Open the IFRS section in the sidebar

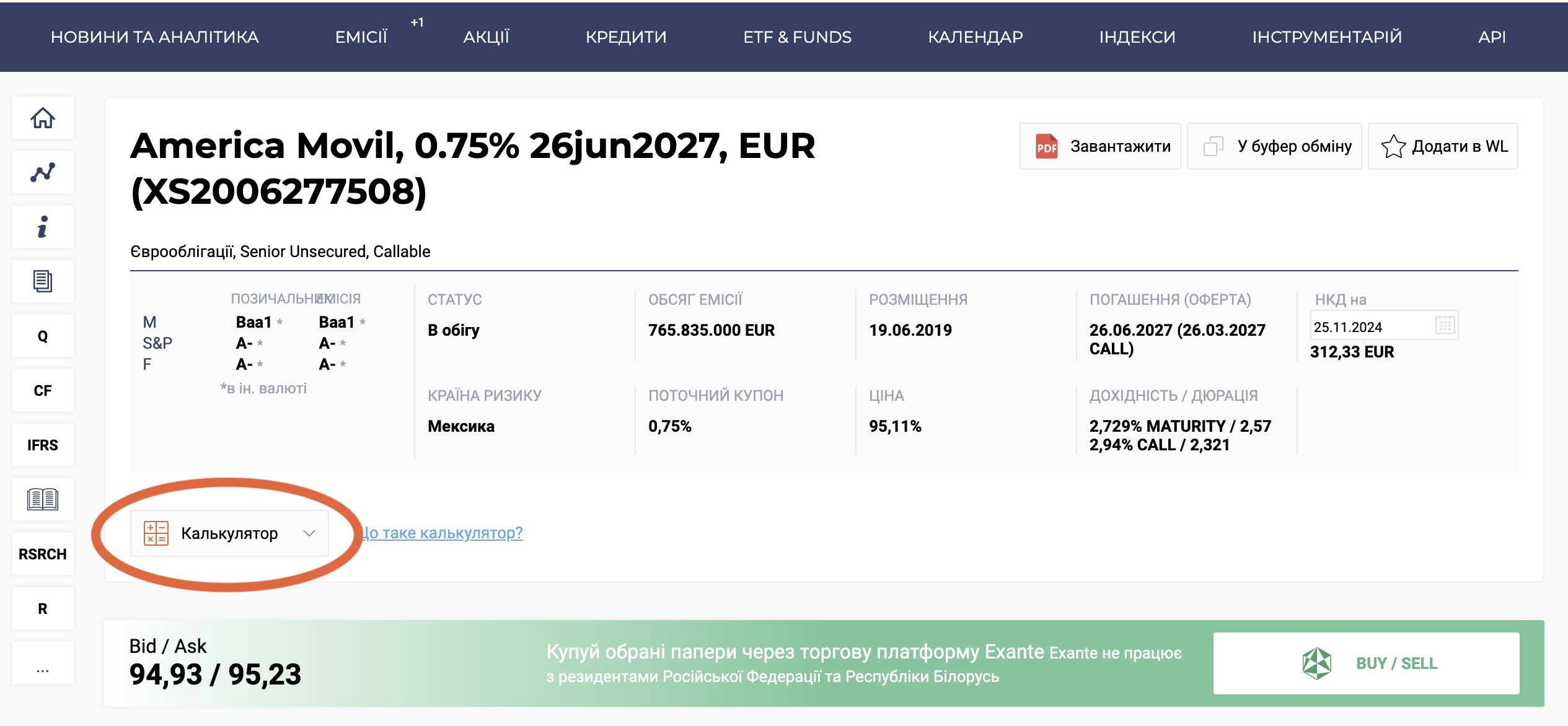click(x=43, y=445)
